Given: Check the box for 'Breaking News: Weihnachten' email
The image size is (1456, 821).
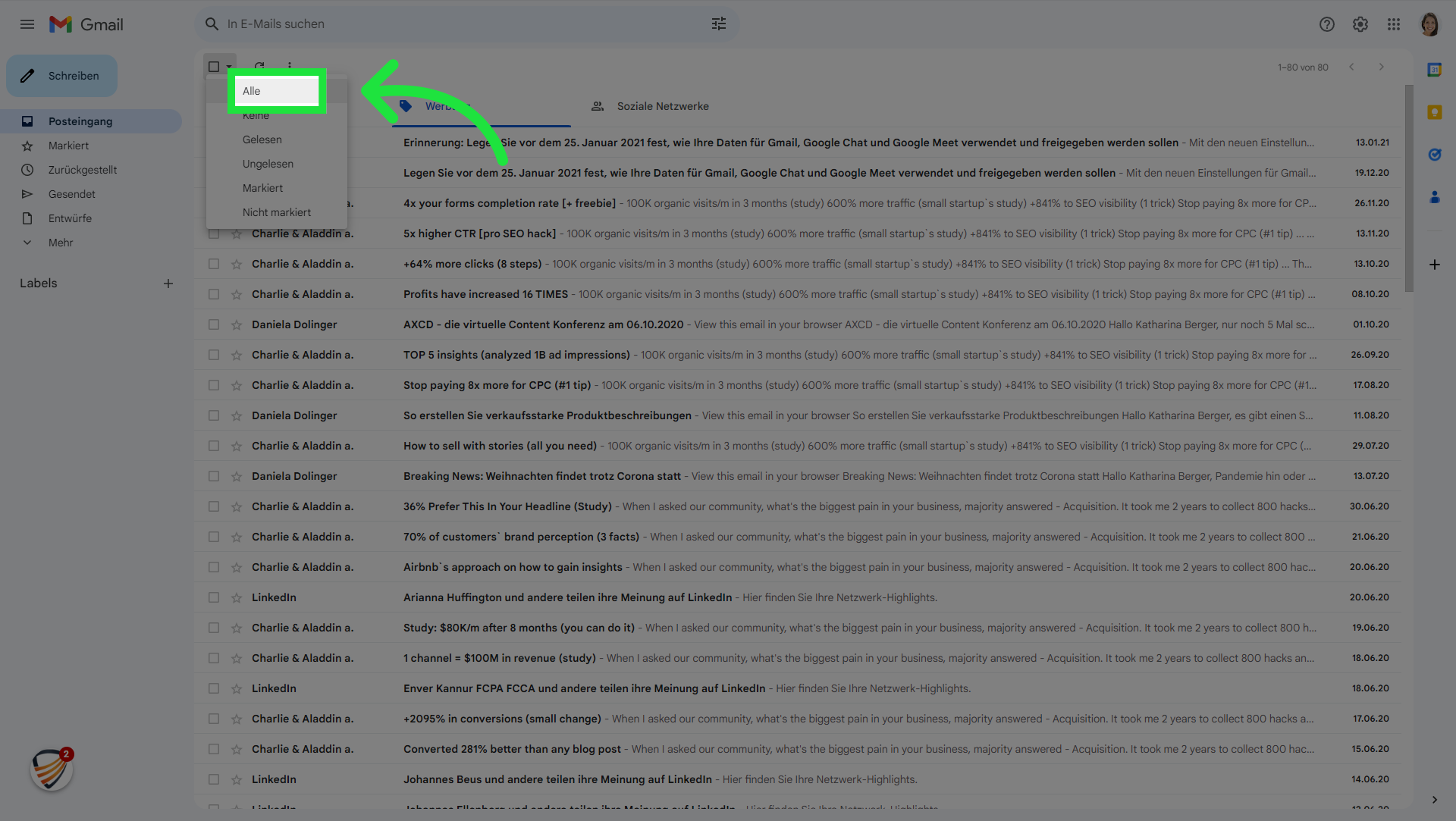Looking at the screenshot, I should tap(214, 476).
